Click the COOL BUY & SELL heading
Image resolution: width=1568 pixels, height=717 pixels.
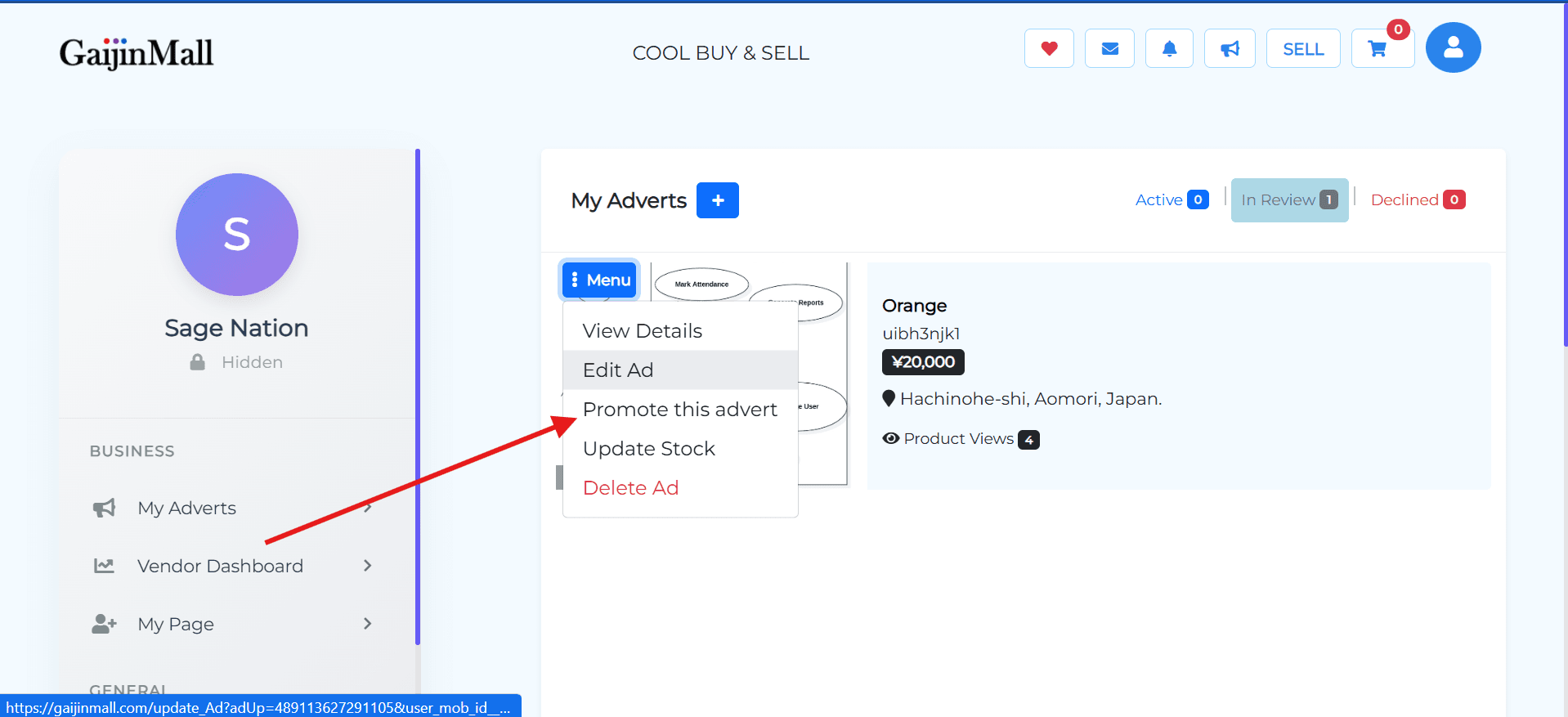pyautogui.click(x=721, y=53)
